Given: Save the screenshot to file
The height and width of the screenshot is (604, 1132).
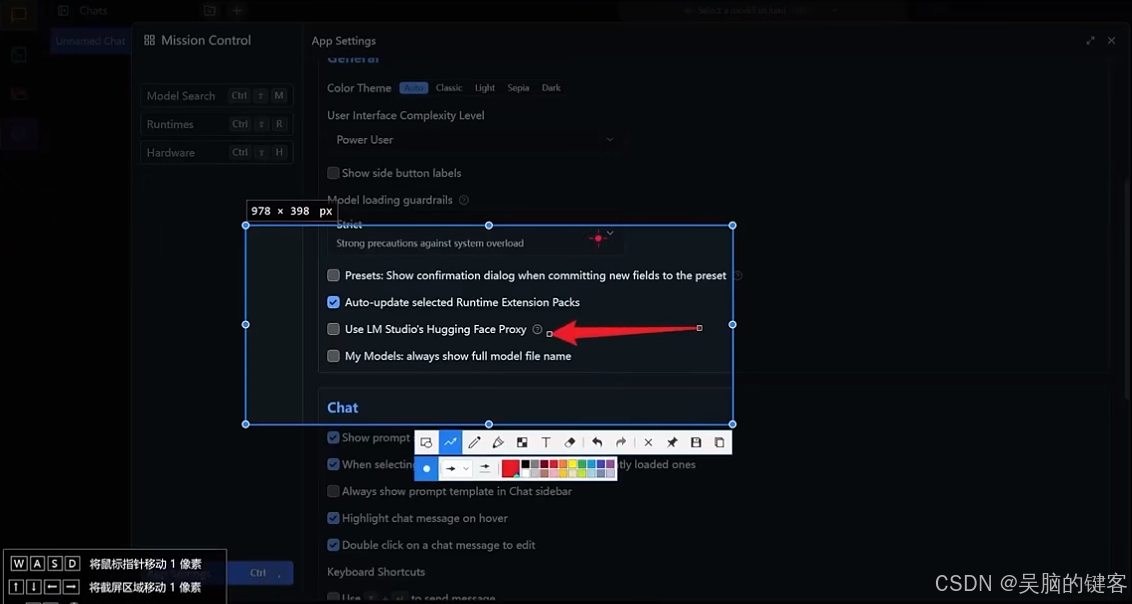Looking at the screenshot, I should 696,442.
